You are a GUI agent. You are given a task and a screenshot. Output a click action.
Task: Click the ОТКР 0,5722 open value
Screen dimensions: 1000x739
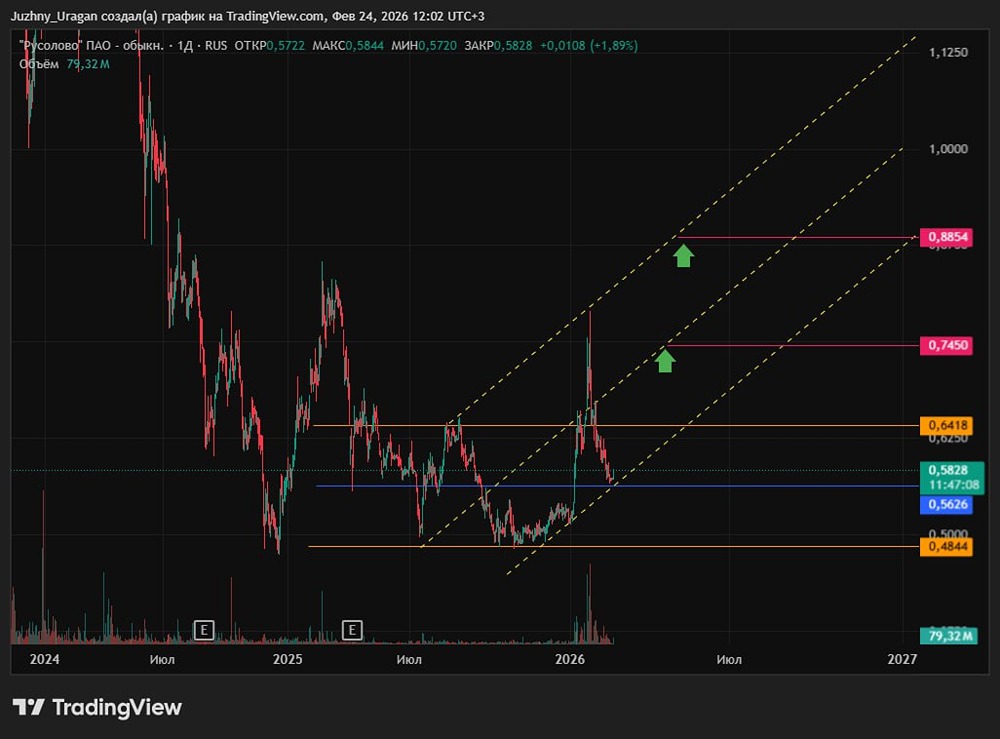point(270,45)
